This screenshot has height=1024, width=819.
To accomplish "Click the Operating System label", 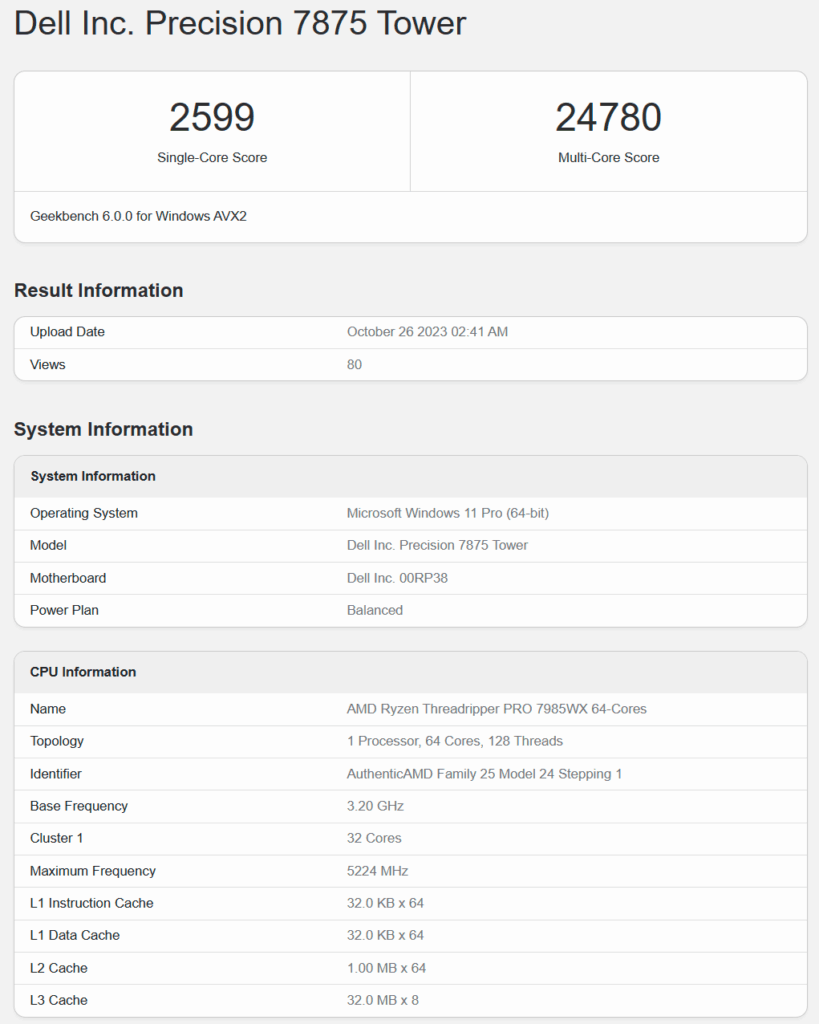I will tap(84, 513).
